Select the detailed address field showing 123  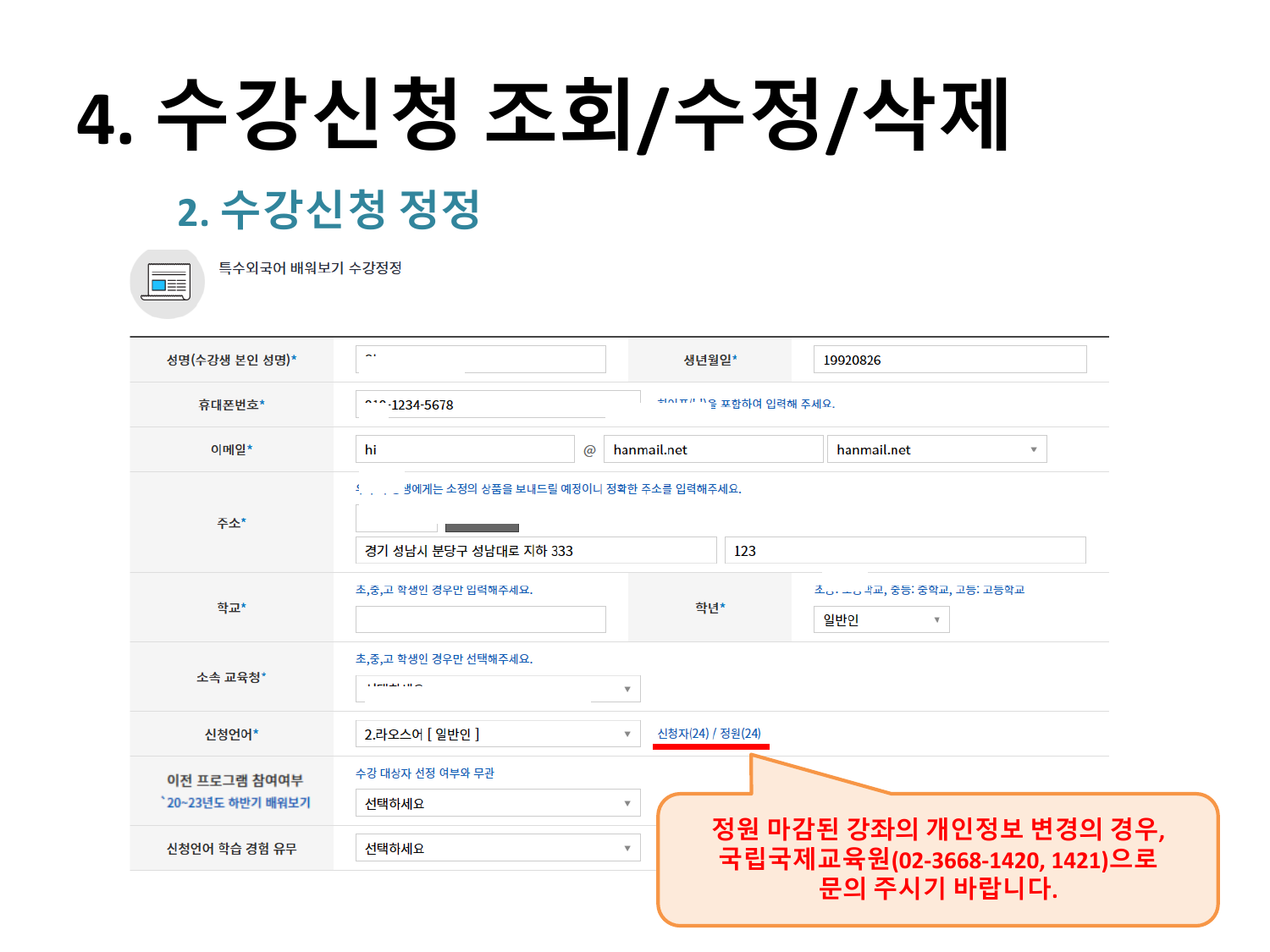point(904,551)
